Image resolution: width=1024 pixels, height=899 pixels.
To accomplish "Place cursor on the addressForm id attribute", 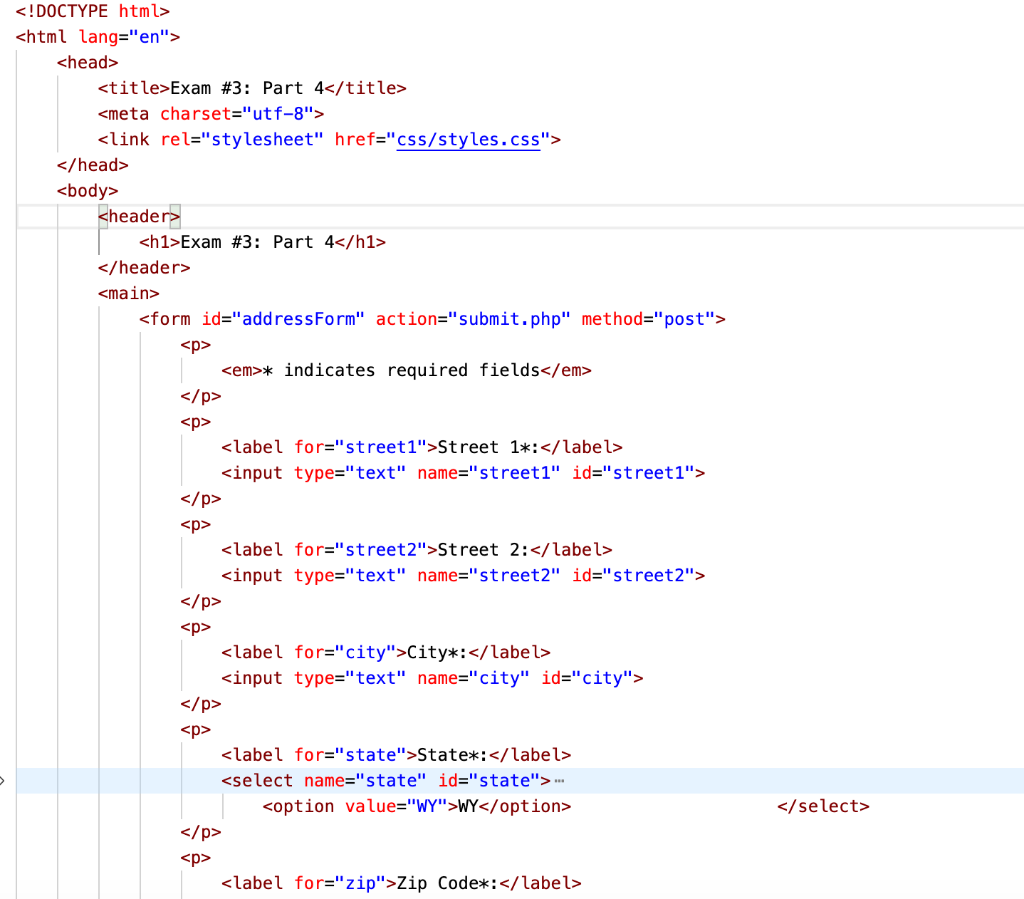I will point(299,318).
